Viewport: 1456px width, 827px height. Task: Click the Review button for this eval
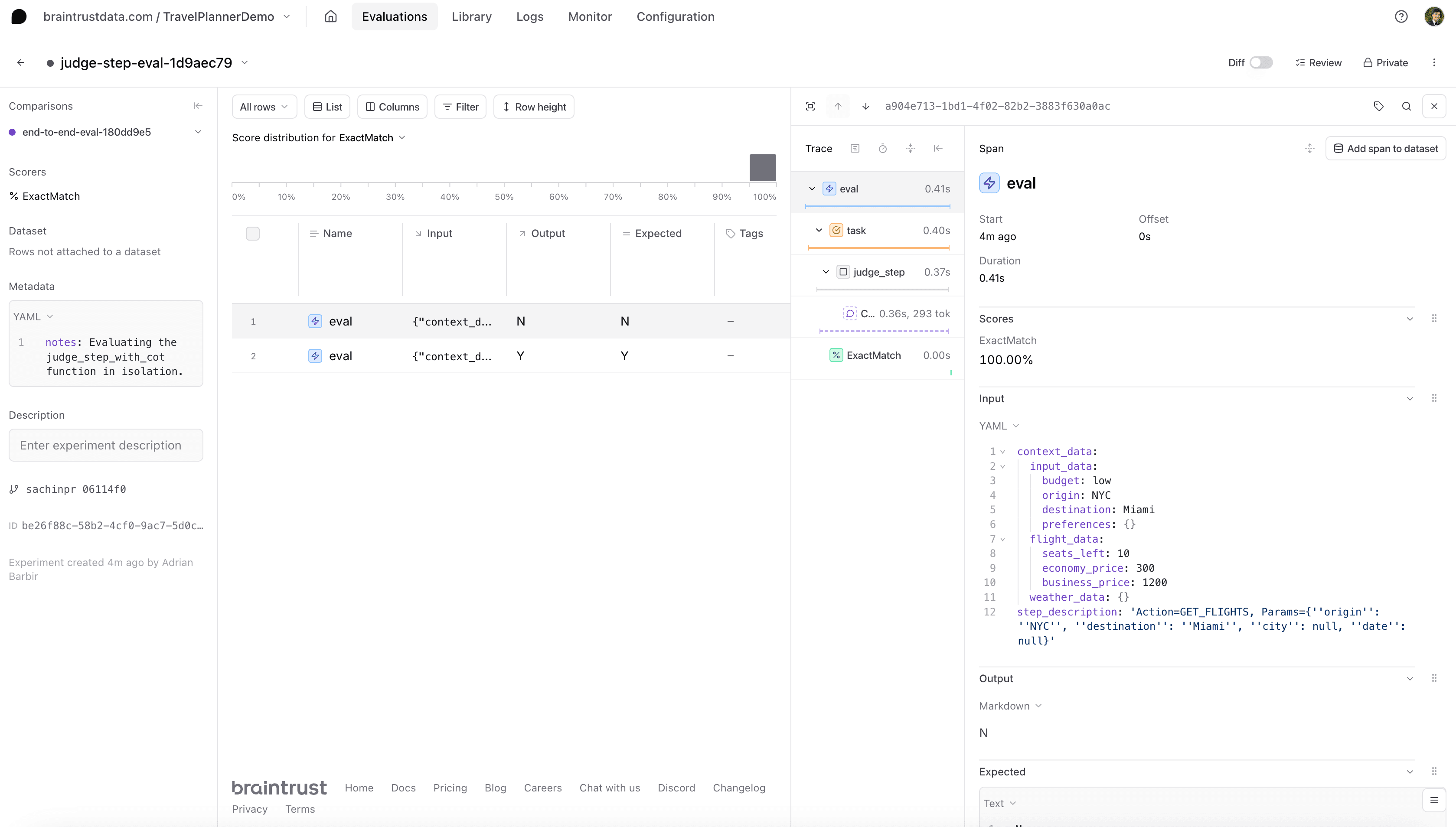(x=1318, y=62)
